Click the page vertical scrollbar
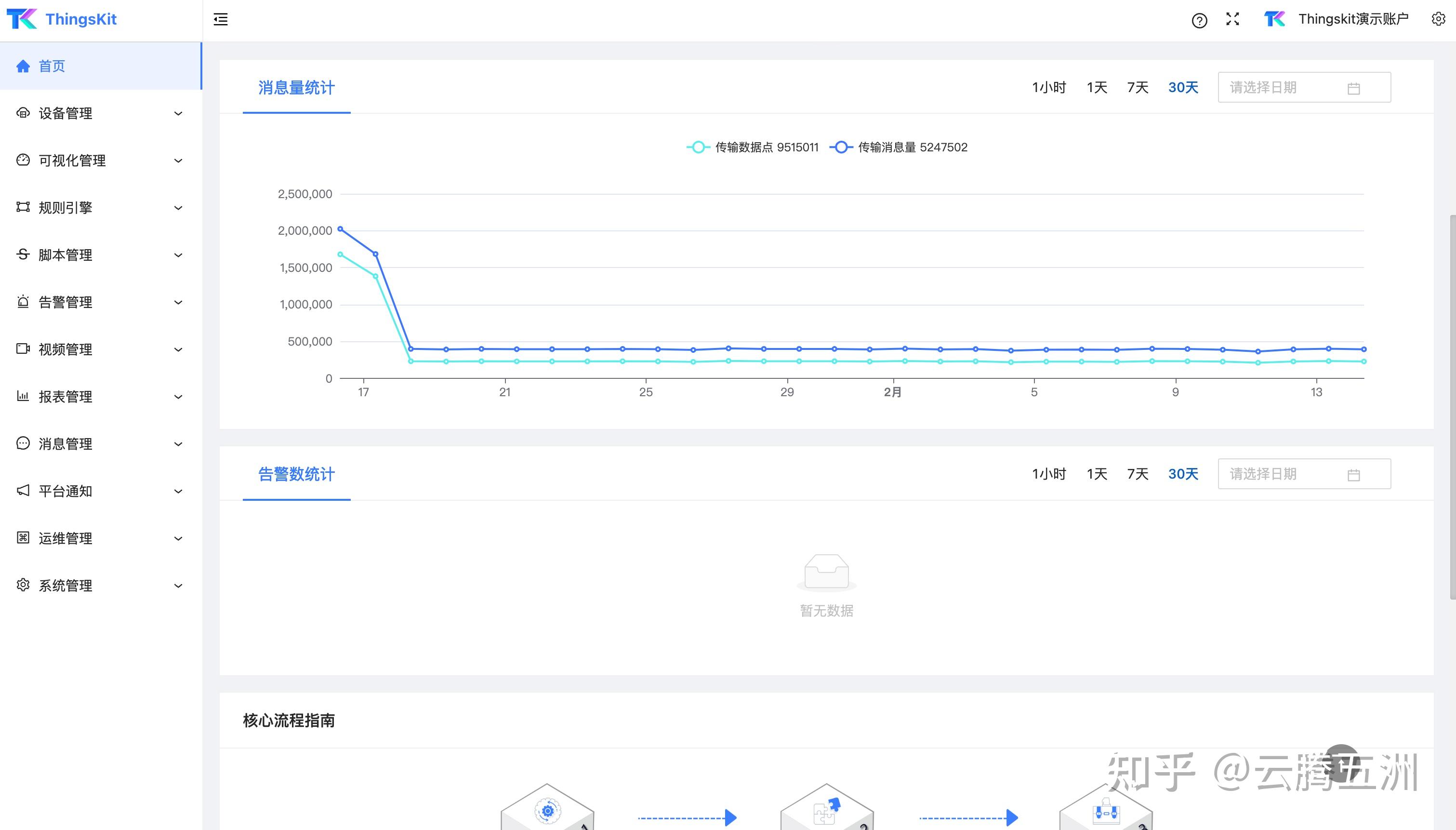Viewport: 1456px width, 830px height. tap(1452, 406)
